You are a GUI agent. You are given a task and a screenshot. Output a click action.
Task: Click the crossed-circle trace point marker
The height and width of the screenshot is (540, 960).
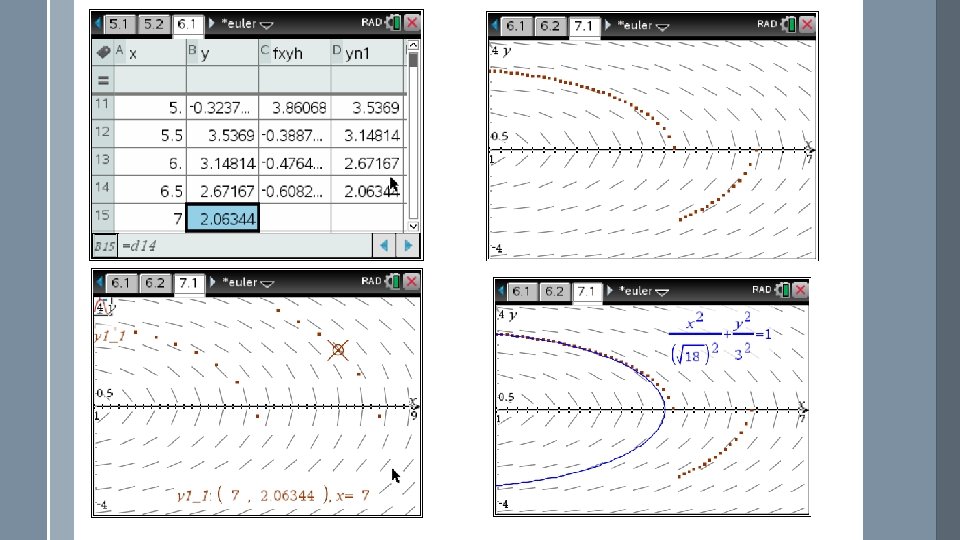click(x=338, y=350)
